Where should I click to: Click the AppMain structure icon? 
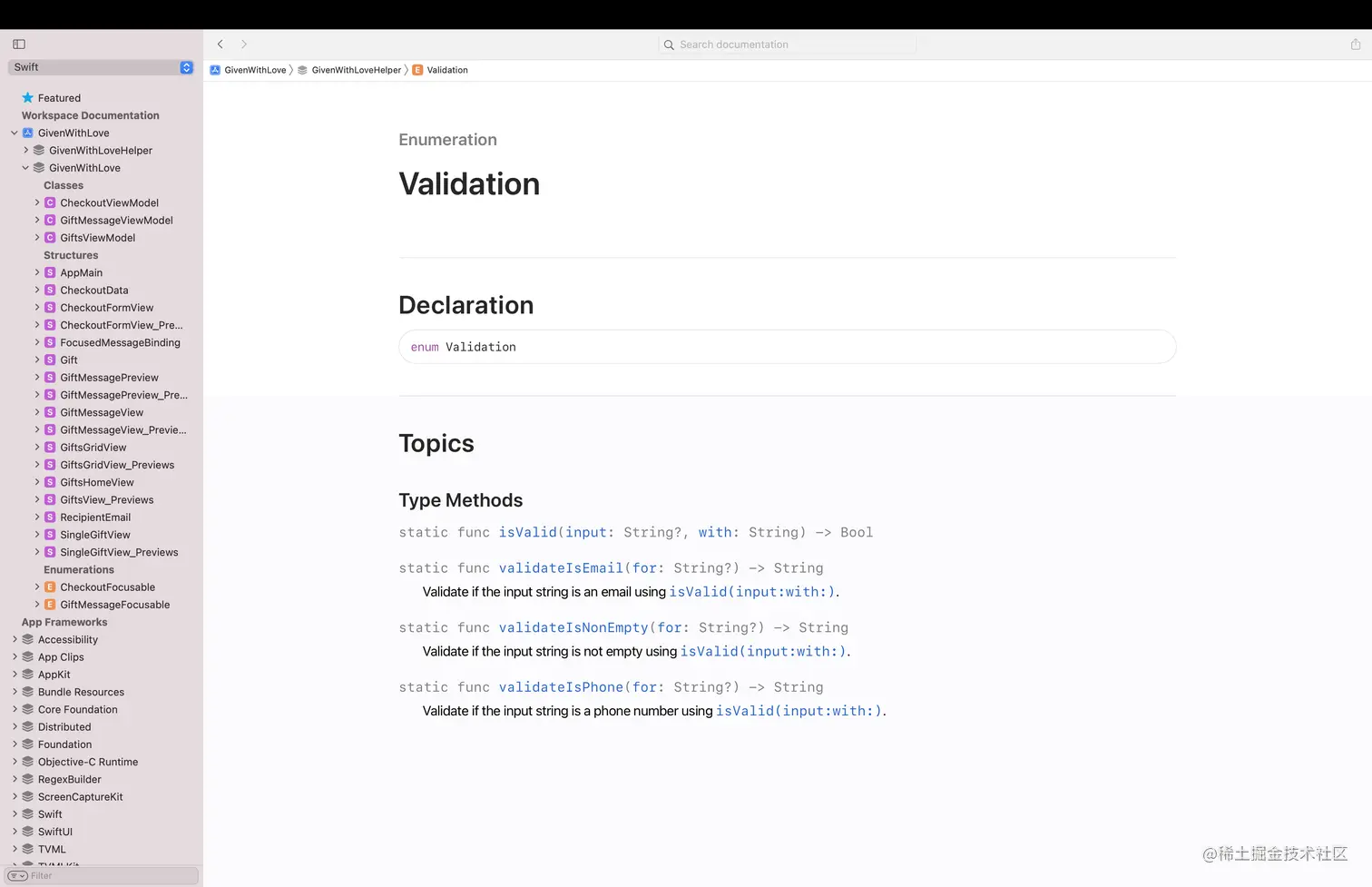coord(50,273)
